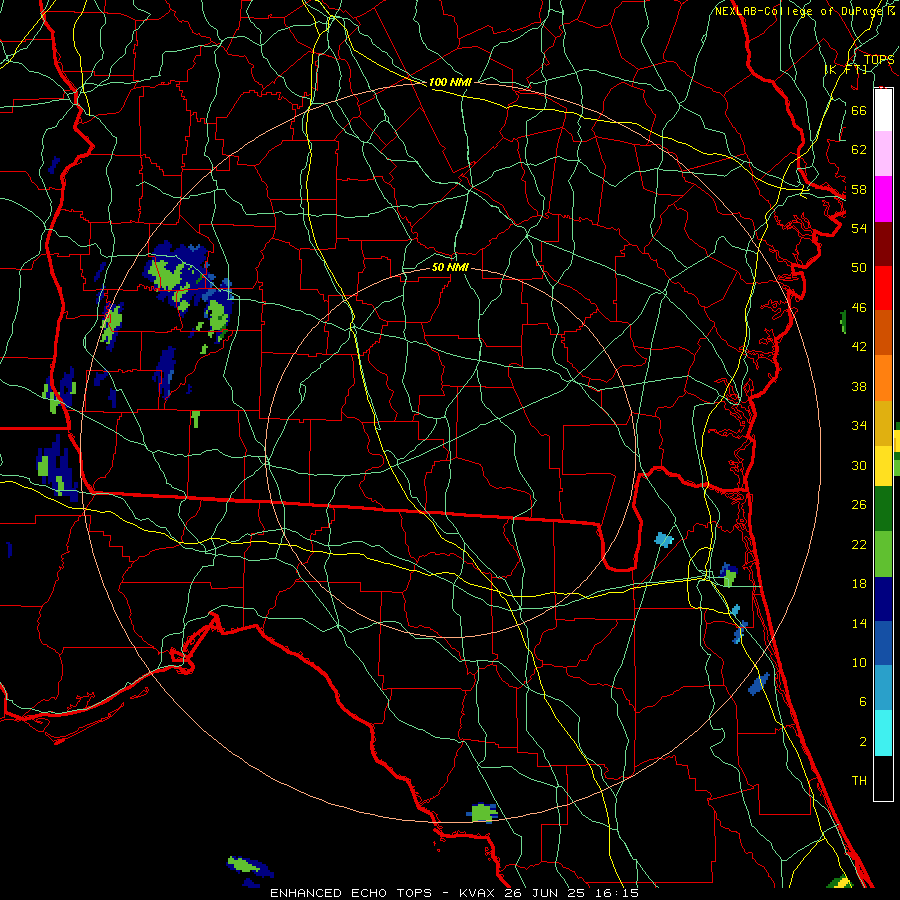Click the legend value "2"
Image resolution: width=900 pixels, height=900 pixels.
coord(862,742)
